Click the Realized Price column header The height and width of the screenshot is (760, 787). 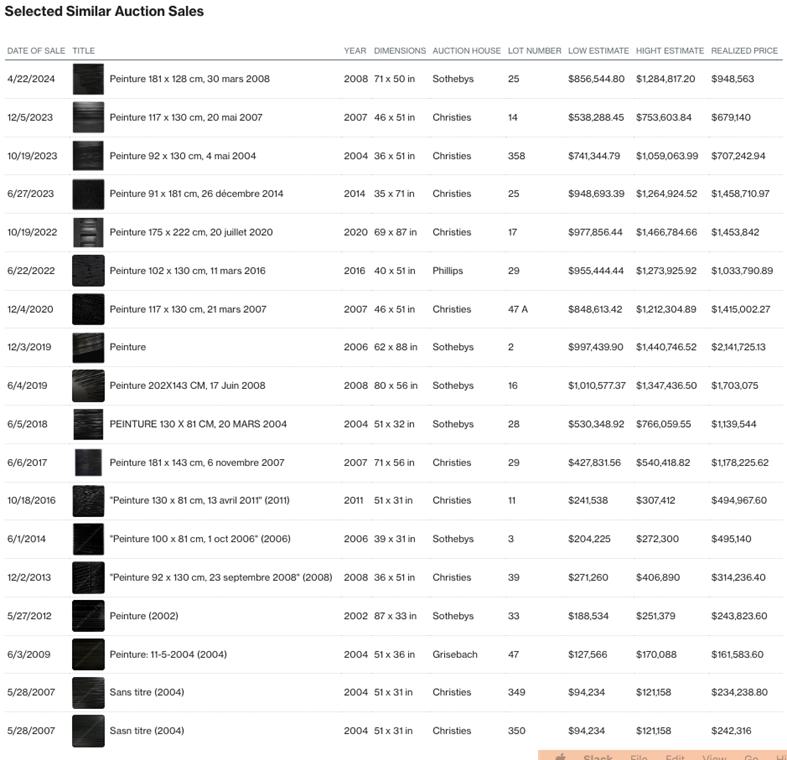point(744,51)
